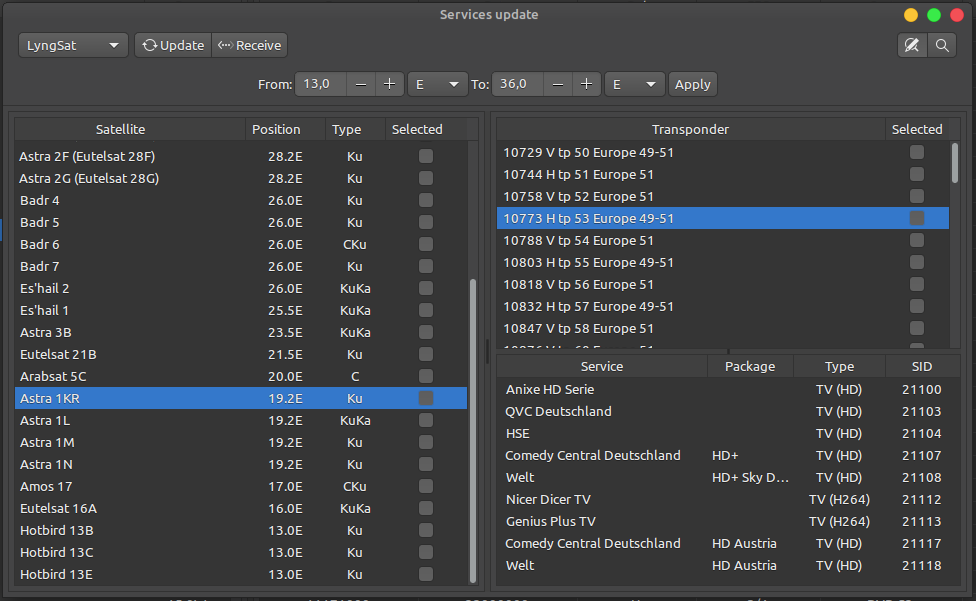Sort satellites by the Position column header
The height and width of the screenshot is (601, 976).
[276, 129]
